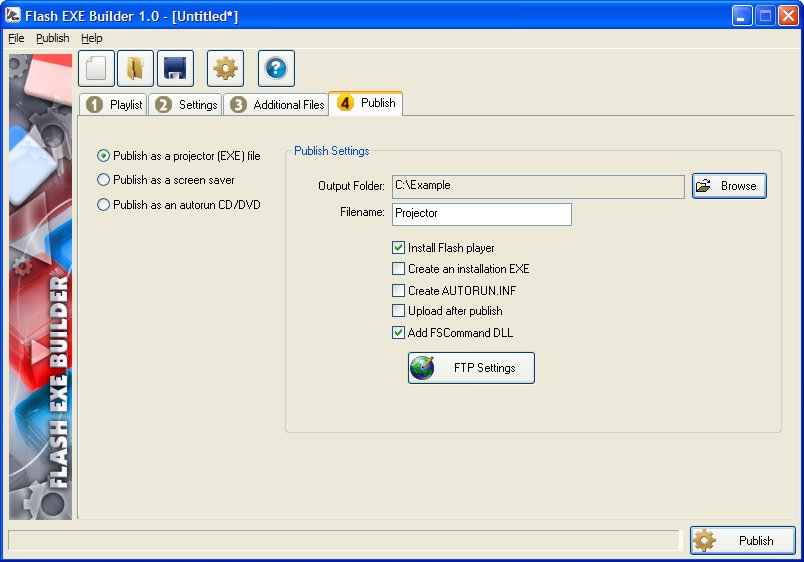Click the app icon in title bar
Image resolution: width=804 pixels, height=562 pixels.
(x=12, y=15)
